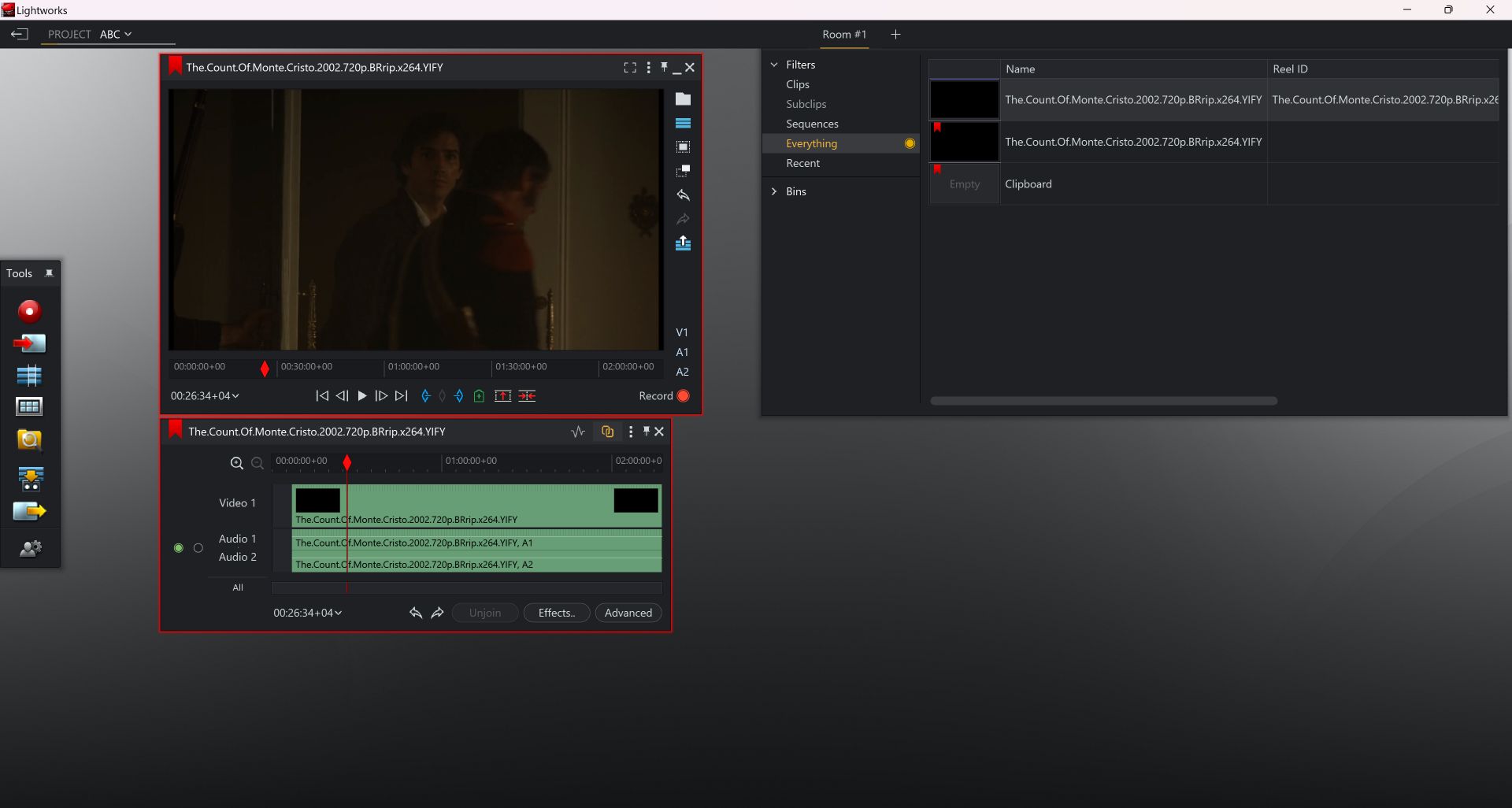
Task: Toggle the A1 track selector in viewer
Action: 682,352
